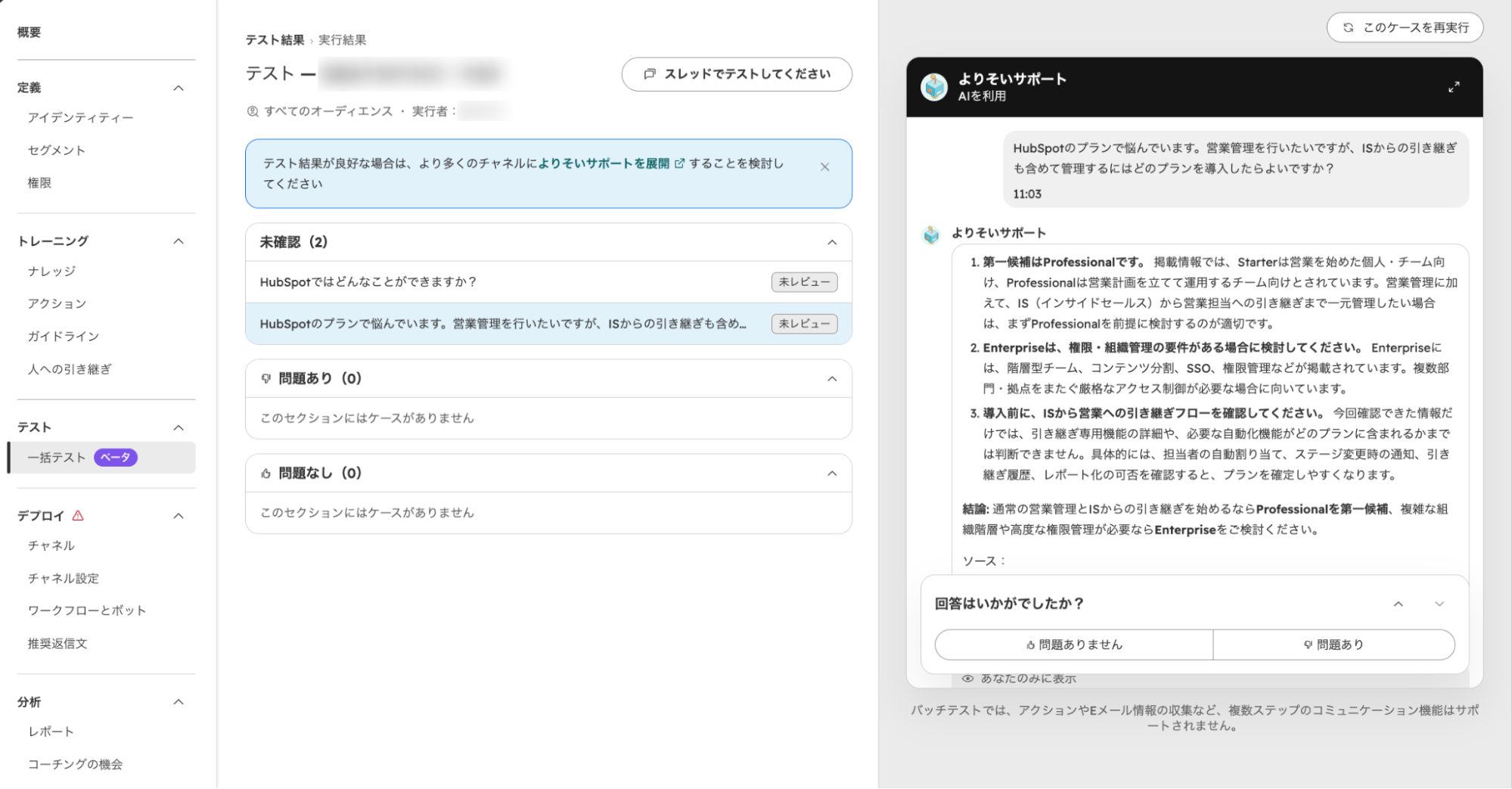Click the thumbs-down icon in the 問題あり heading

(265, 379)
